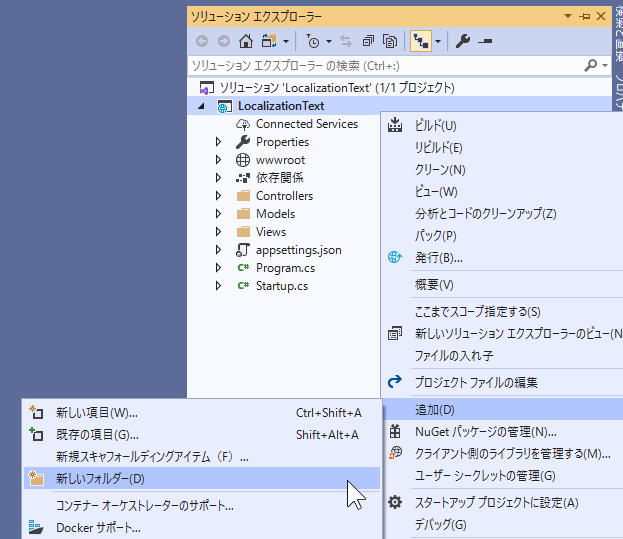Click the Collapse All toolbar icon
Screen dimensions: 623x539
pyautogui.click(x=369, y=41)
